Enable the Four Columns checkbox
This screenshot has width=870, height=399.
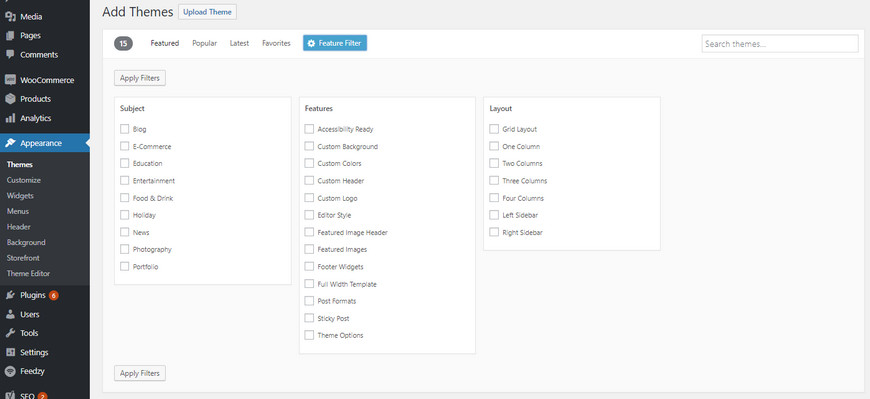pyautogui.click(x=494, y=198)
